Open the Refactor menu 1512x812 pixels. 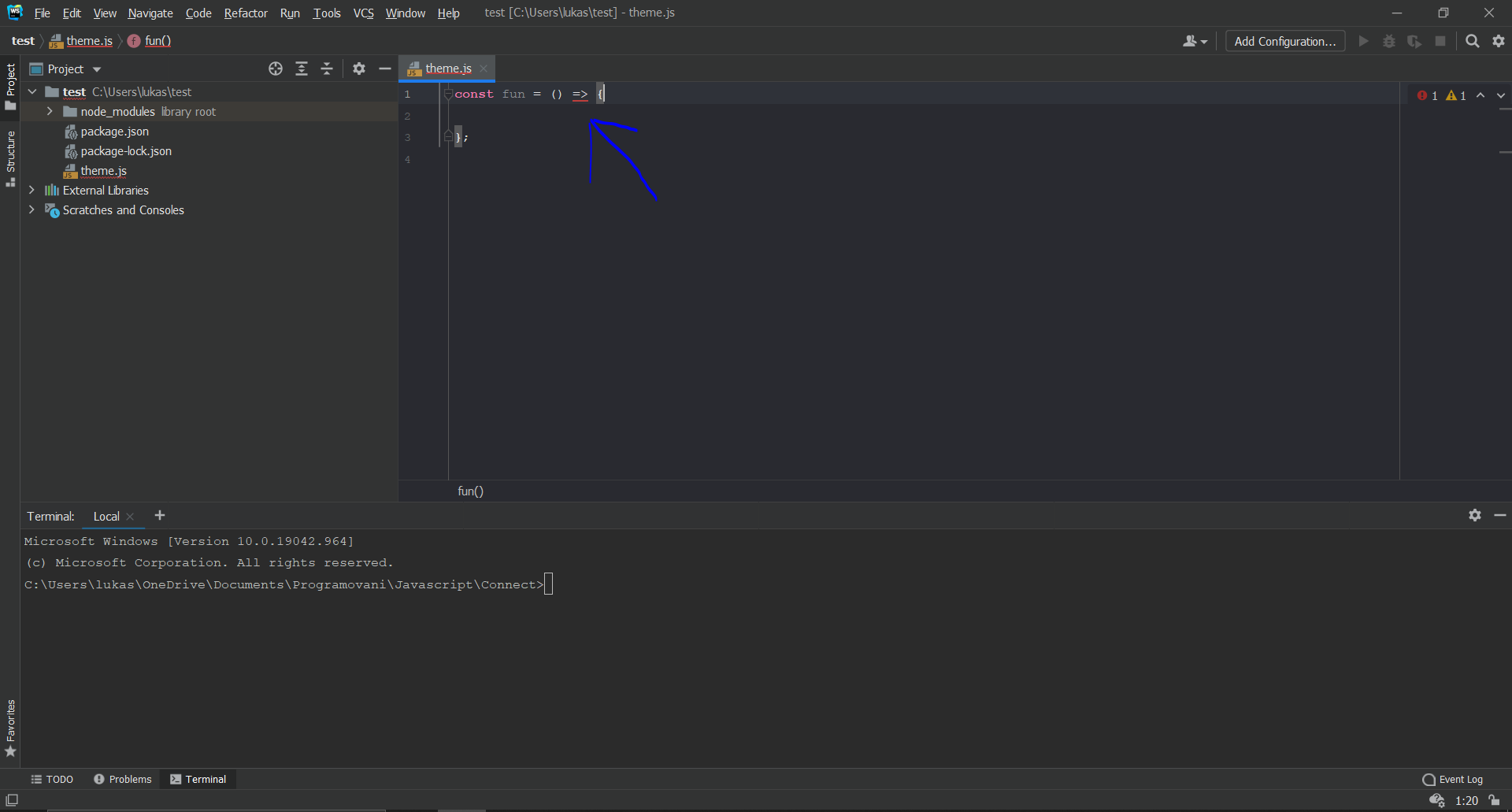(246, 13)
